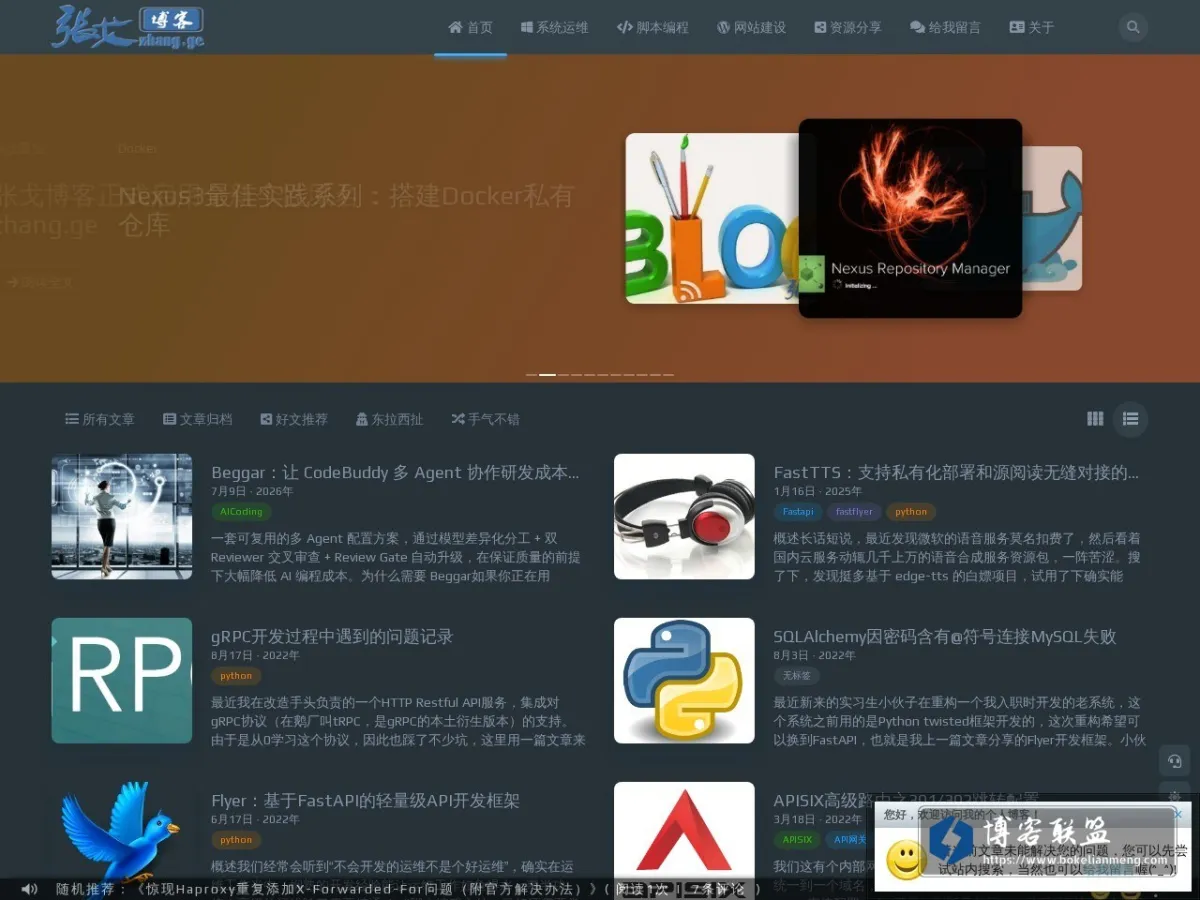1200x900 pixels.
Task: Click the python tag under FastTTS
Action: [911, 512]
